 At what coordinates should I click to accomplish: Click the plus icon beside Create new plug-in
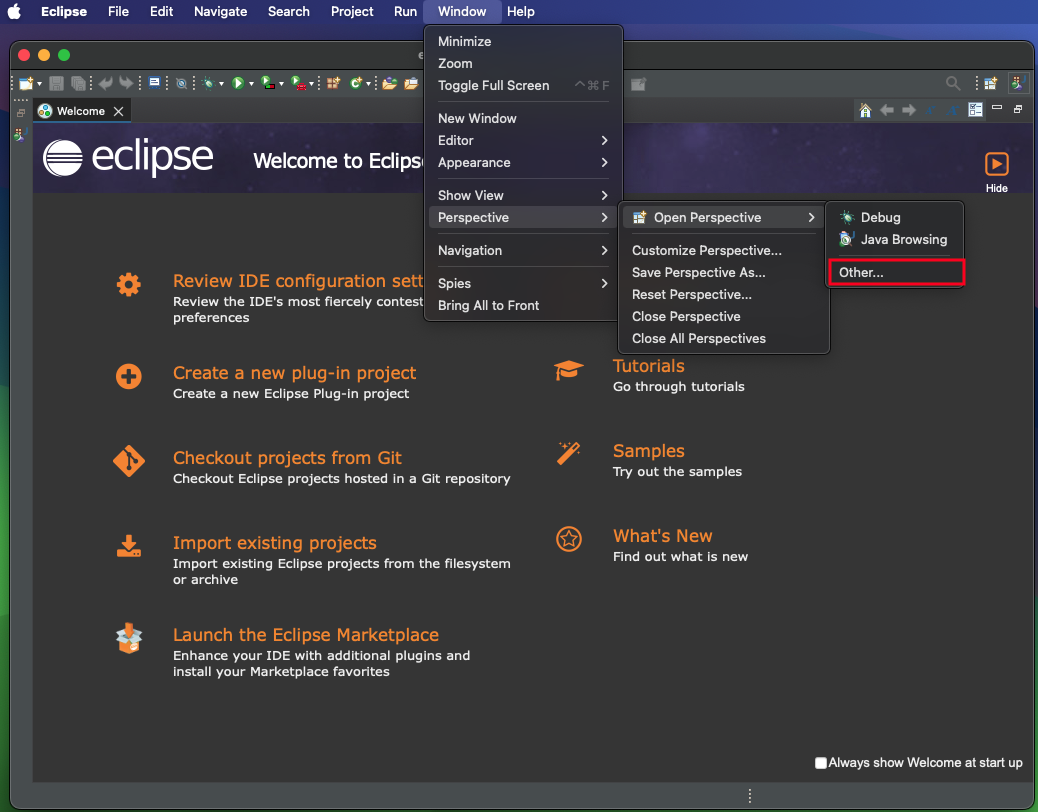coord(128,377)
